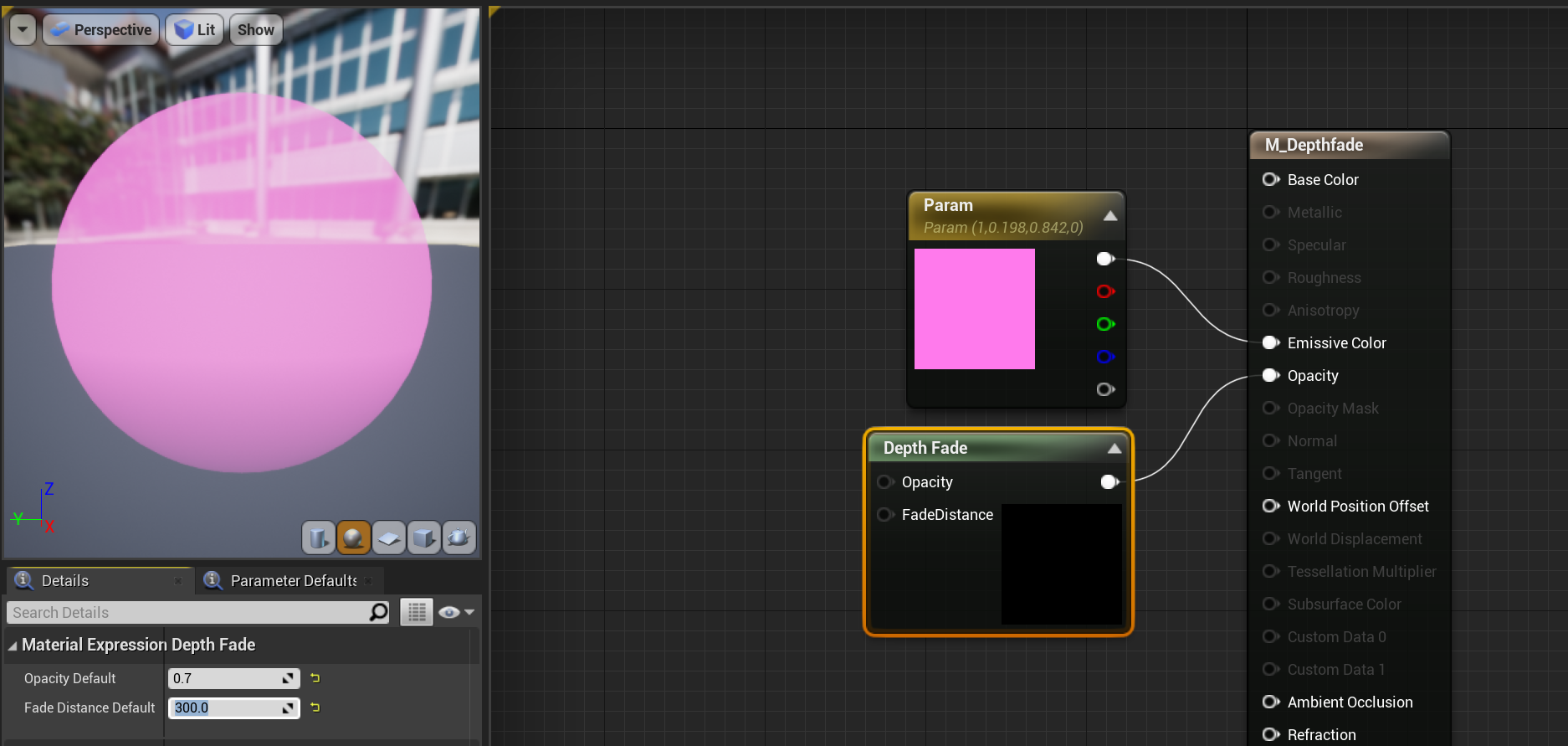Reset Opacity Default to its default value
This screenshot has height=746, width=1568.
(315, 678)
